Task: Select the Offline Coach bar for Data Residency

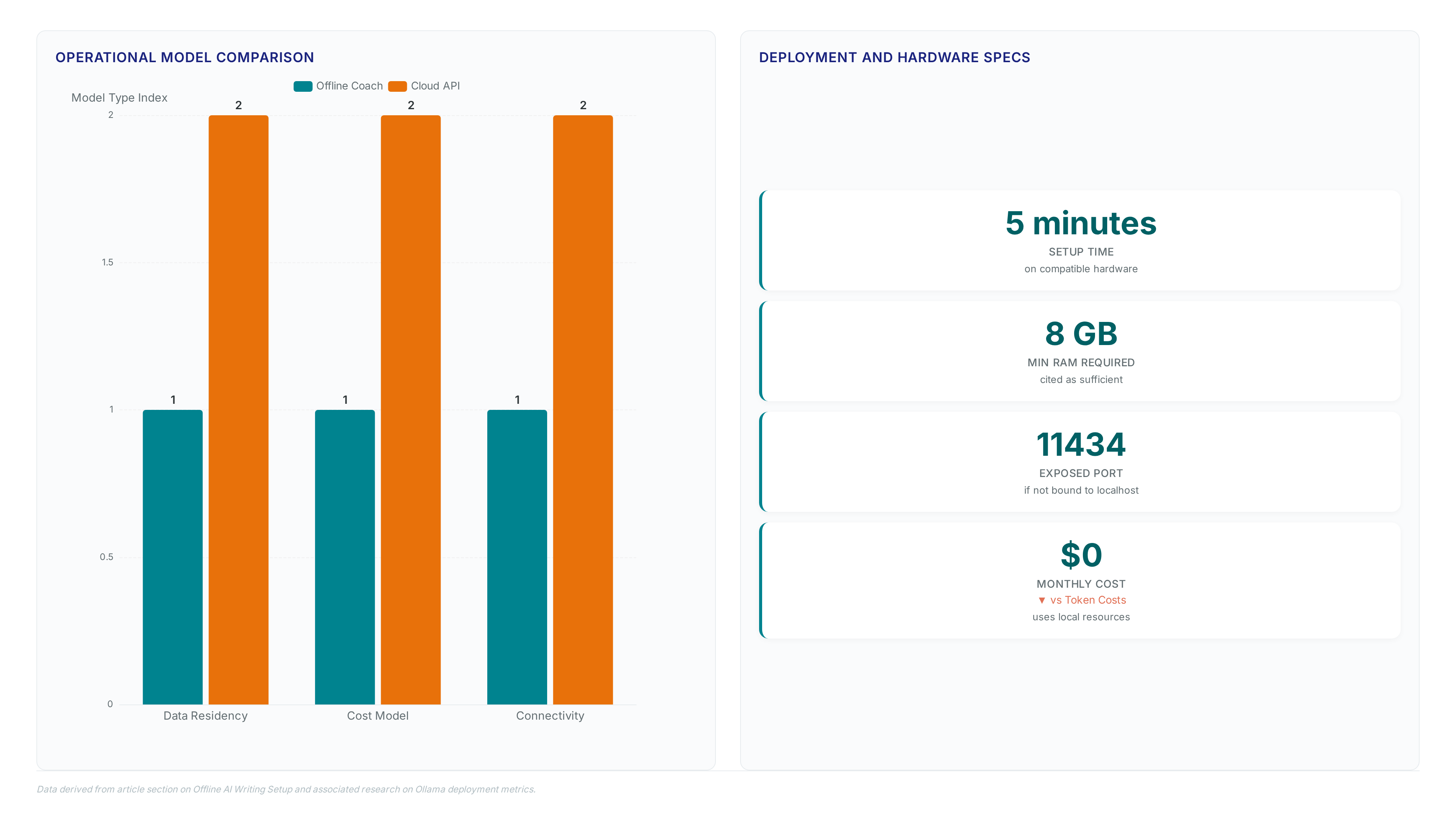Action: coord(173,557)
